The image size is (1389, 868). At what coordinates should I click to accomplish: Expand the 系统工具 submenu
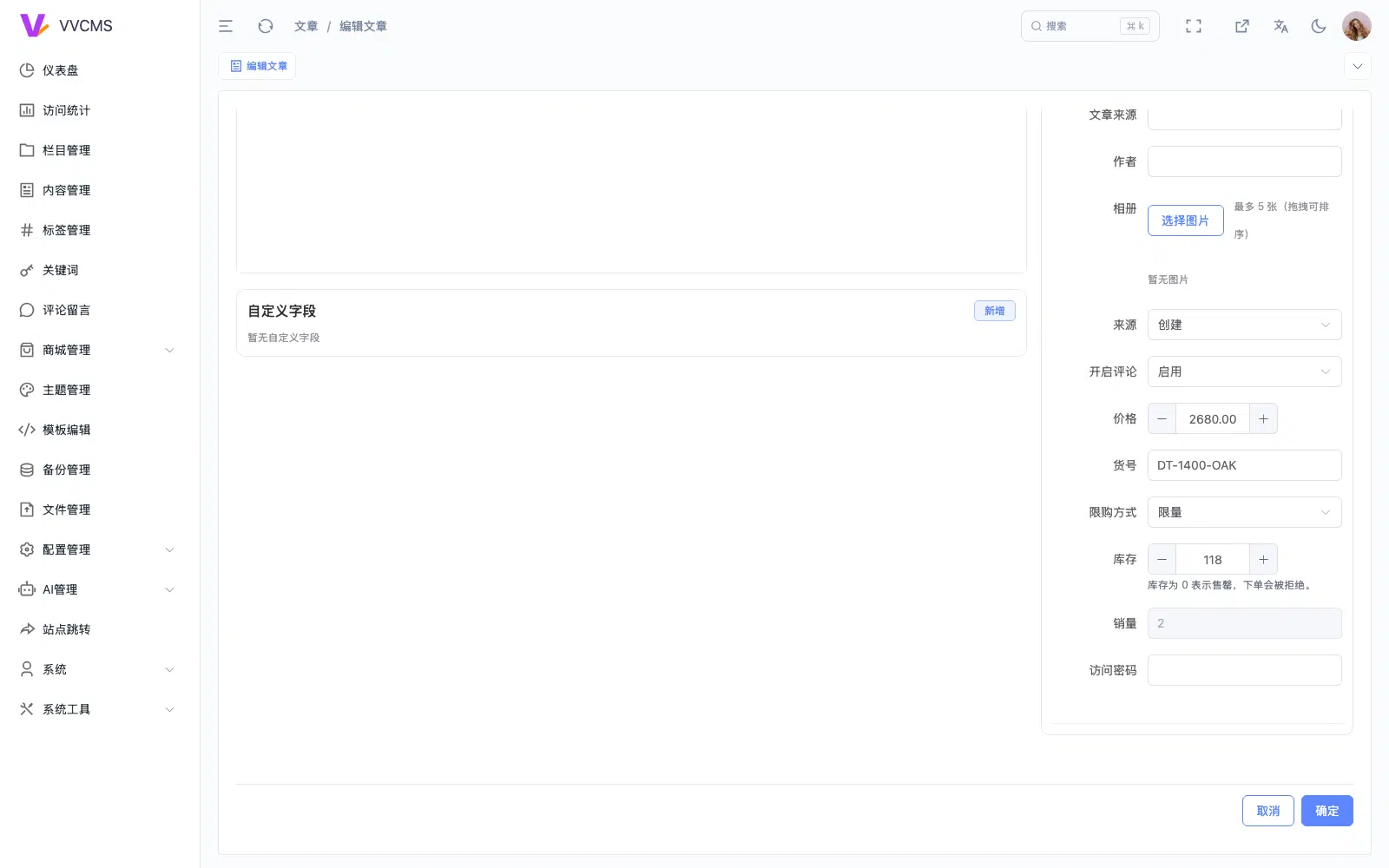coord(100,709)
